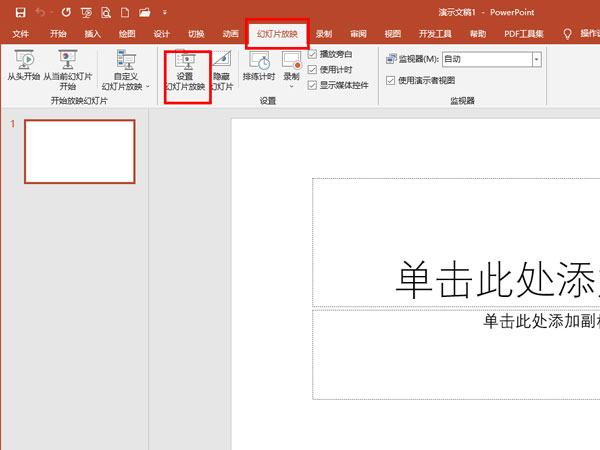600x450 pixels.
Task: Click the 排练计时 rehearse timings icon
Action: tap(258, 62)
